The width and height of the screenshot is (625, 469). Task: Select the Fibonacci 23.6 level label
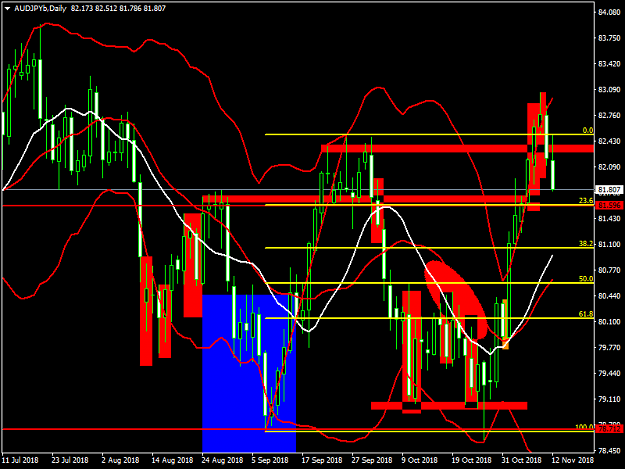[586, 200]
